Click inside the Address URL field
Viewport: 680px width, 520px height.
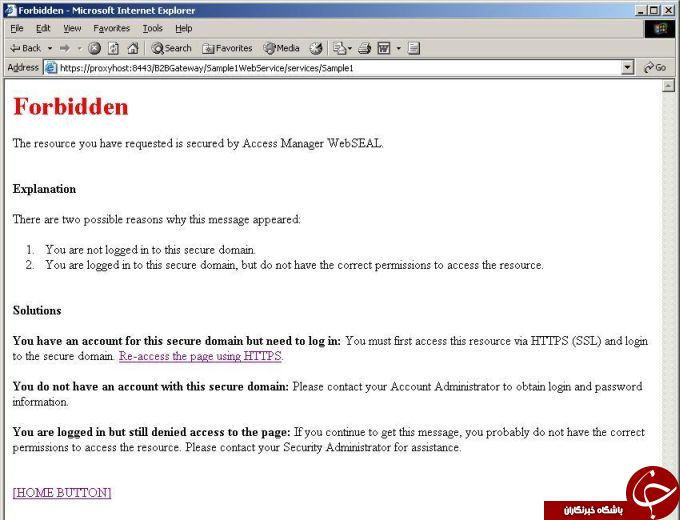tap(338, 68)
